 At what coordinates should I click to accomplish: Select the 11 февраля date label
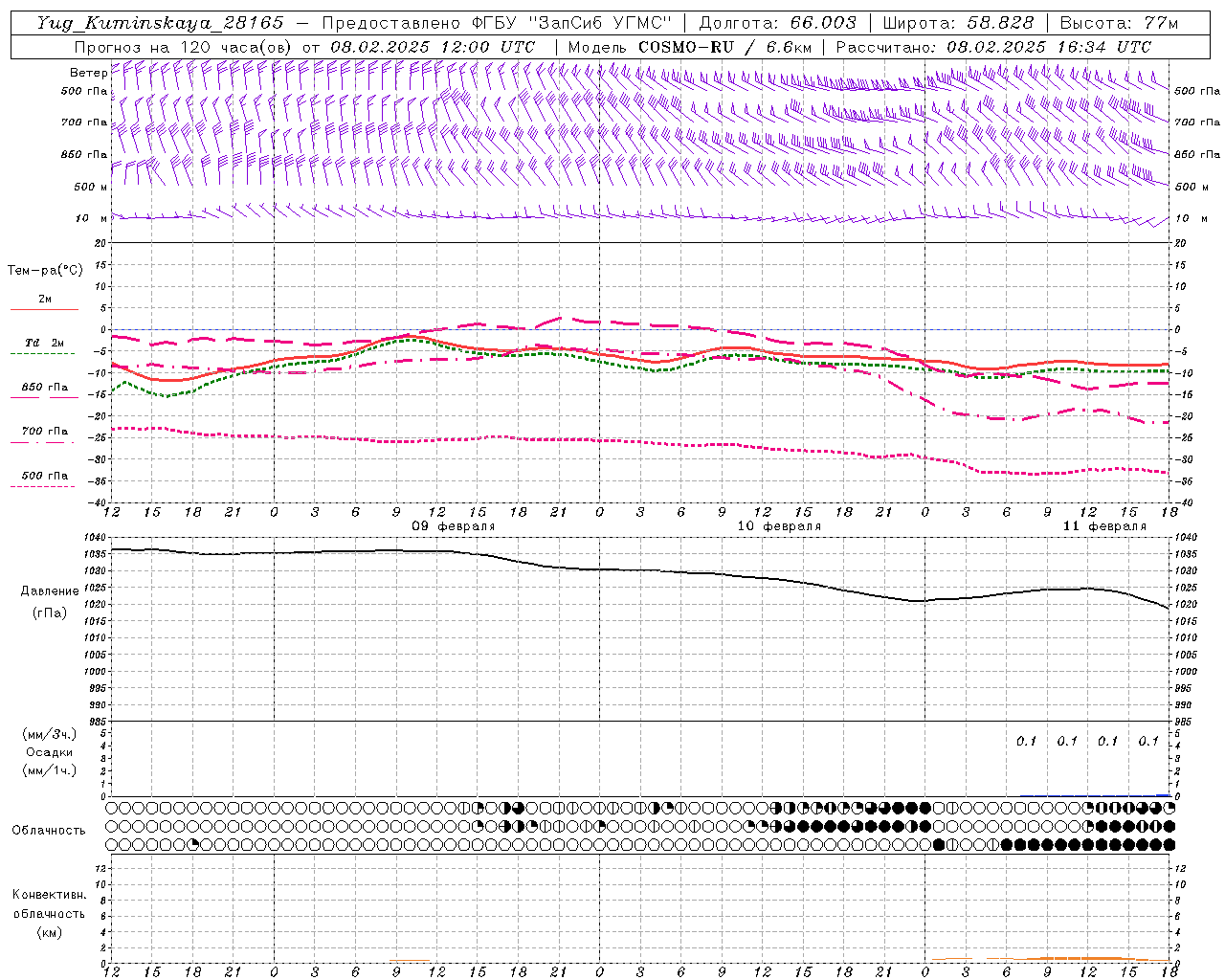pyautogui.click(x=1104, y=526)
